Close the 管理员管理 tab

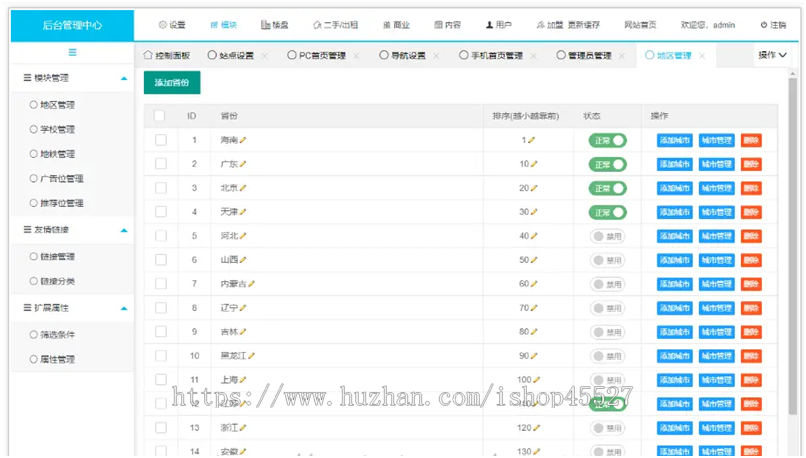(622, 56)
